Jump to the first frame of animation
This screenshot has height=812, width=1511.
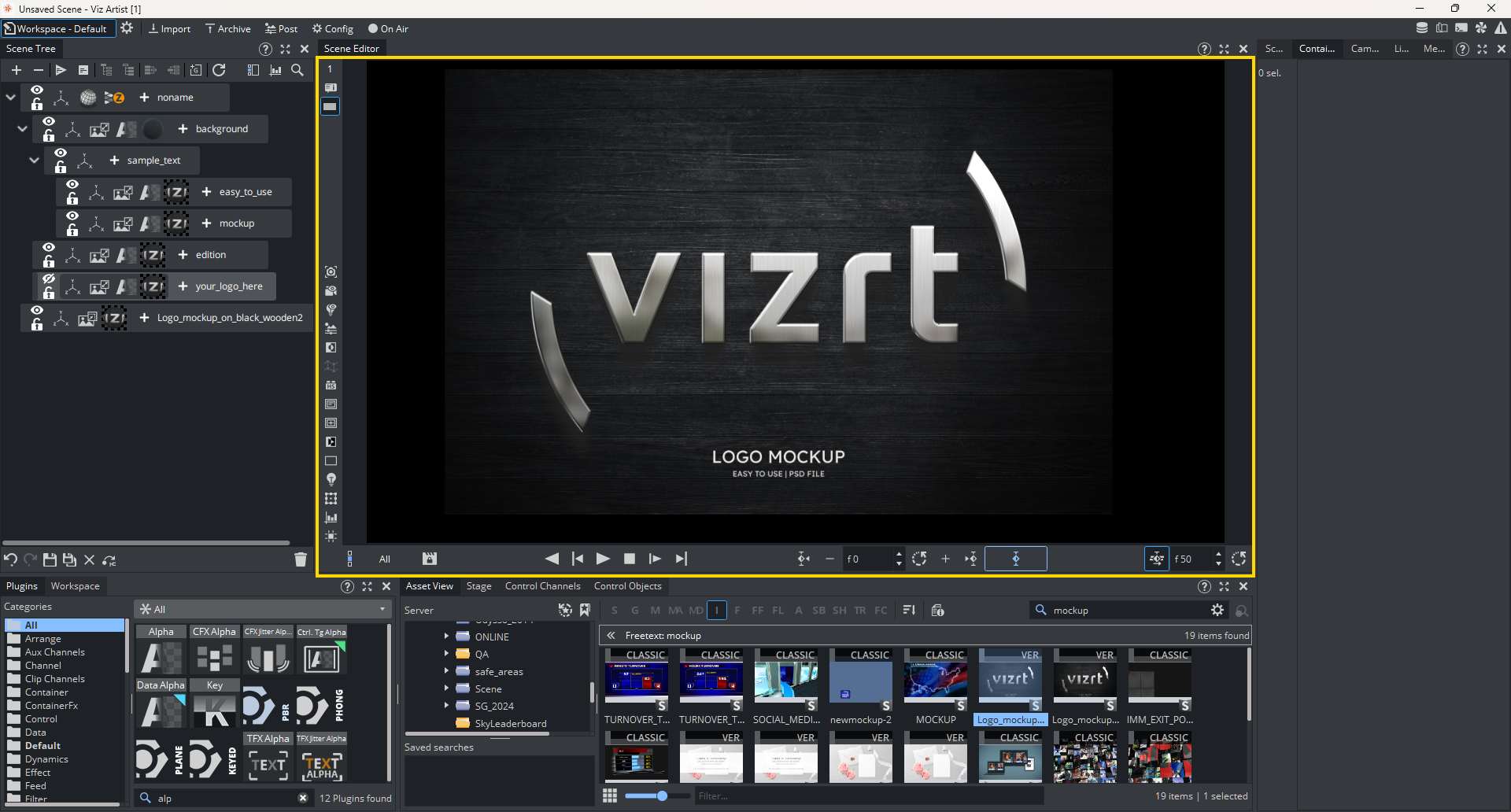click(x=578, y=559)
